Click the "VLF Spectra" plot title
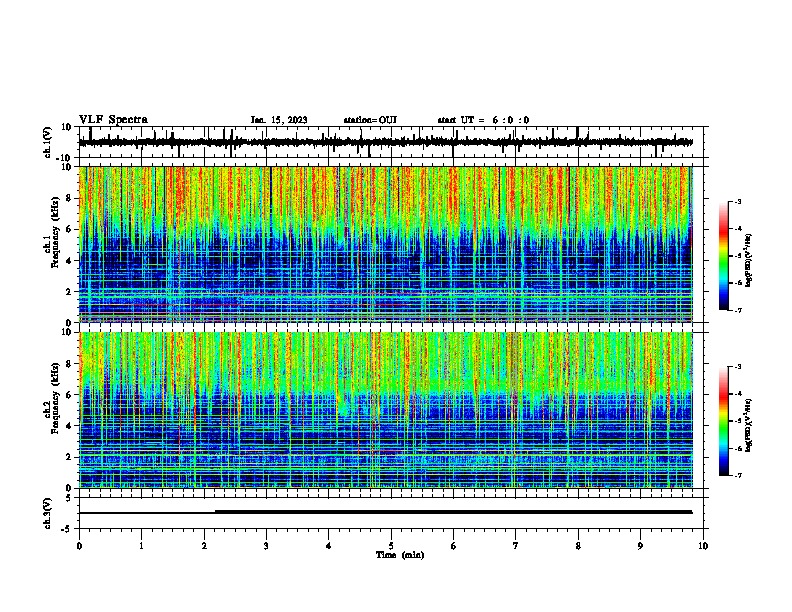792x612 pixels. (113, 120)
